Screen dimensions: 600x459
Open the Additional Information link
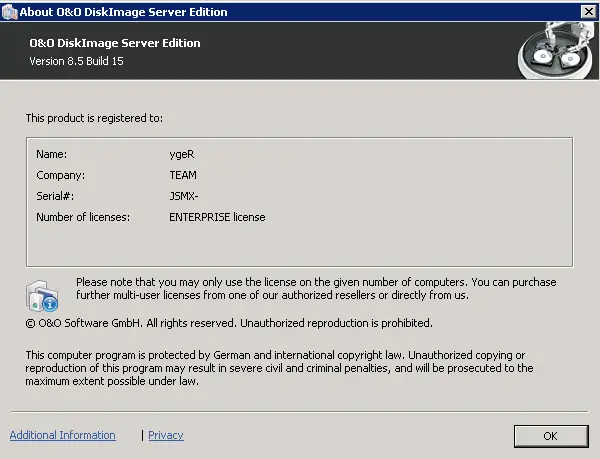click(63, 435)
